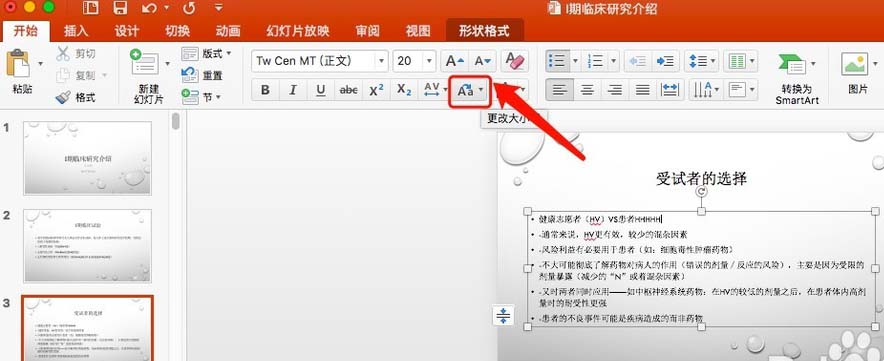Toggle Italic formatting
This screenshot has width=884, height=361.
[x=293, y=90]
